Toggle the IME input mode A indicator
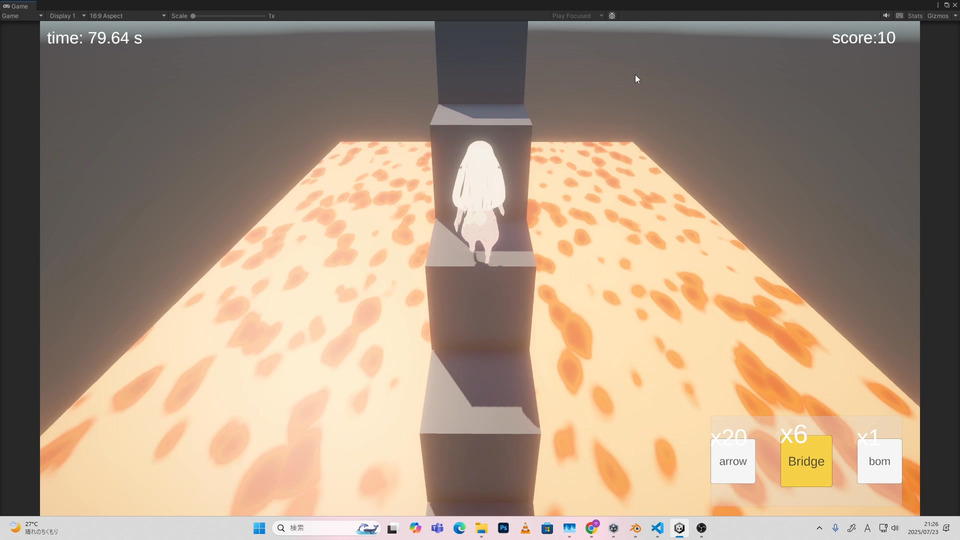 coord(867,528)
